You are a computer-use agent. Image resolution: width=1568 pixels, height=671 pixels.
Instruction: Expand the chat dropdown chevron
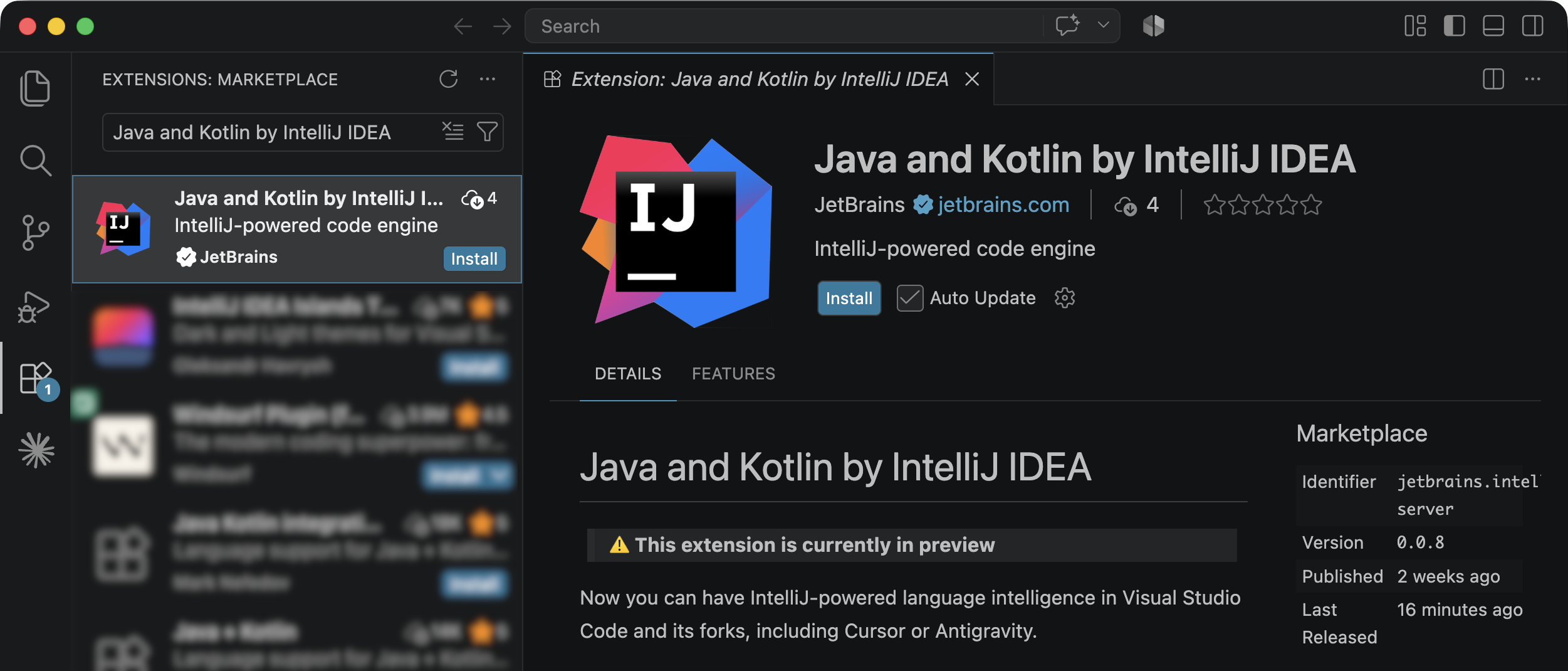point(1104,25)
